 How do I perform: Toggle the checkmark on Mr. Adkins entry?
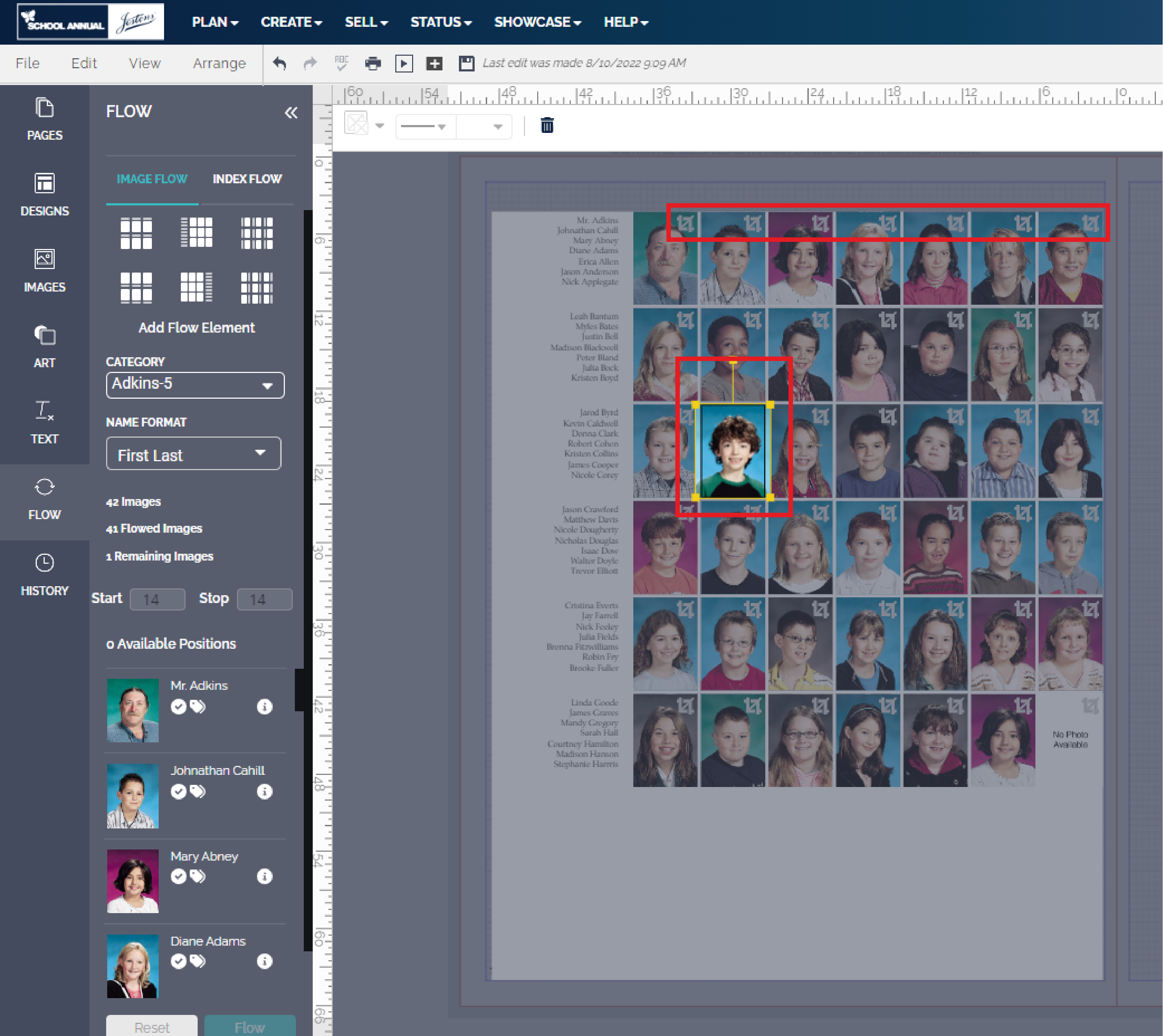[x=178, y=707]
